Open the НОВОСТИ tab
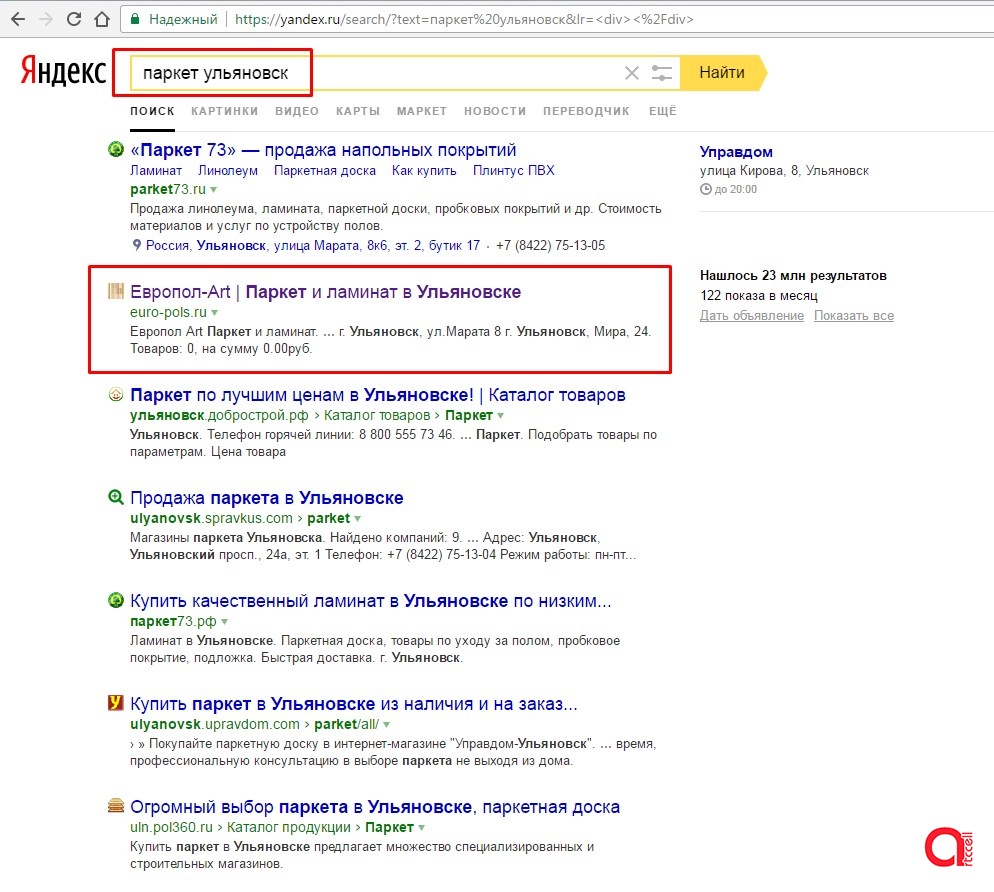994x892 pixels. click(495, 111)
